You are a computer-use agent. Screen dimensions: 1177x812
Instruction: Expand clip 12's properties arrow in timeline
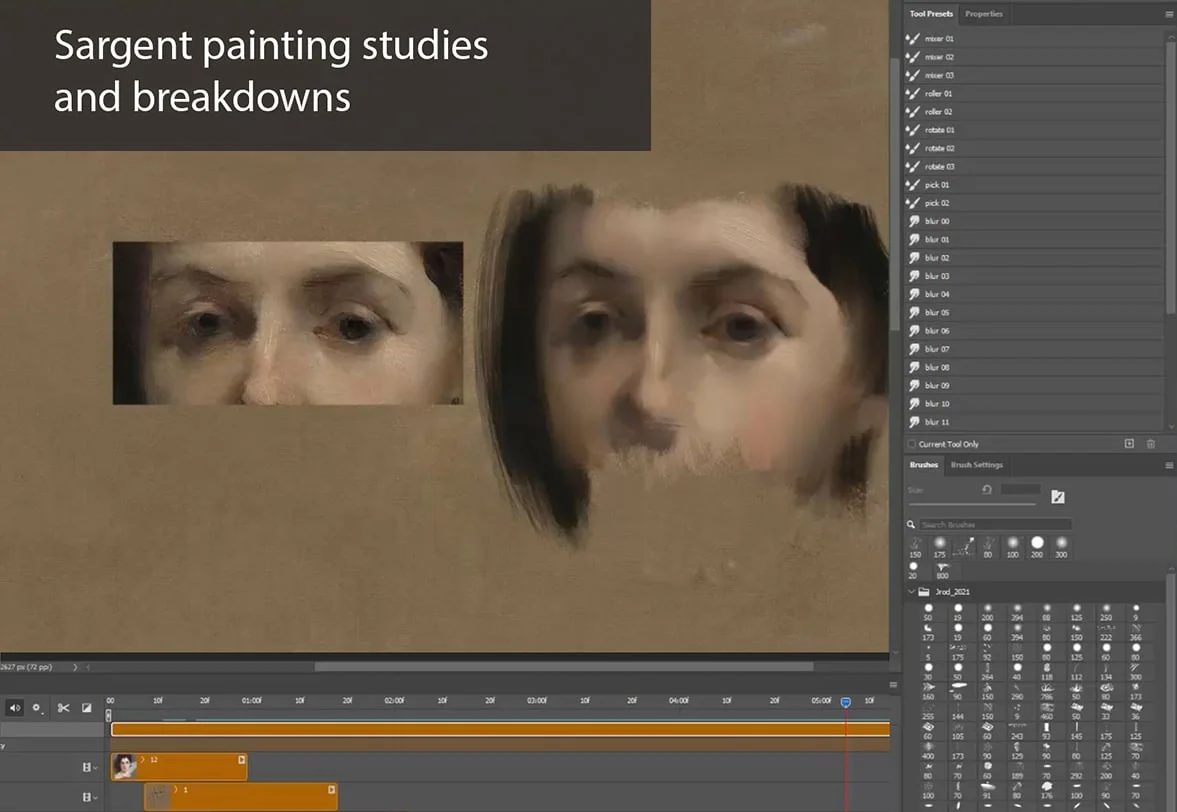[143, 759]
